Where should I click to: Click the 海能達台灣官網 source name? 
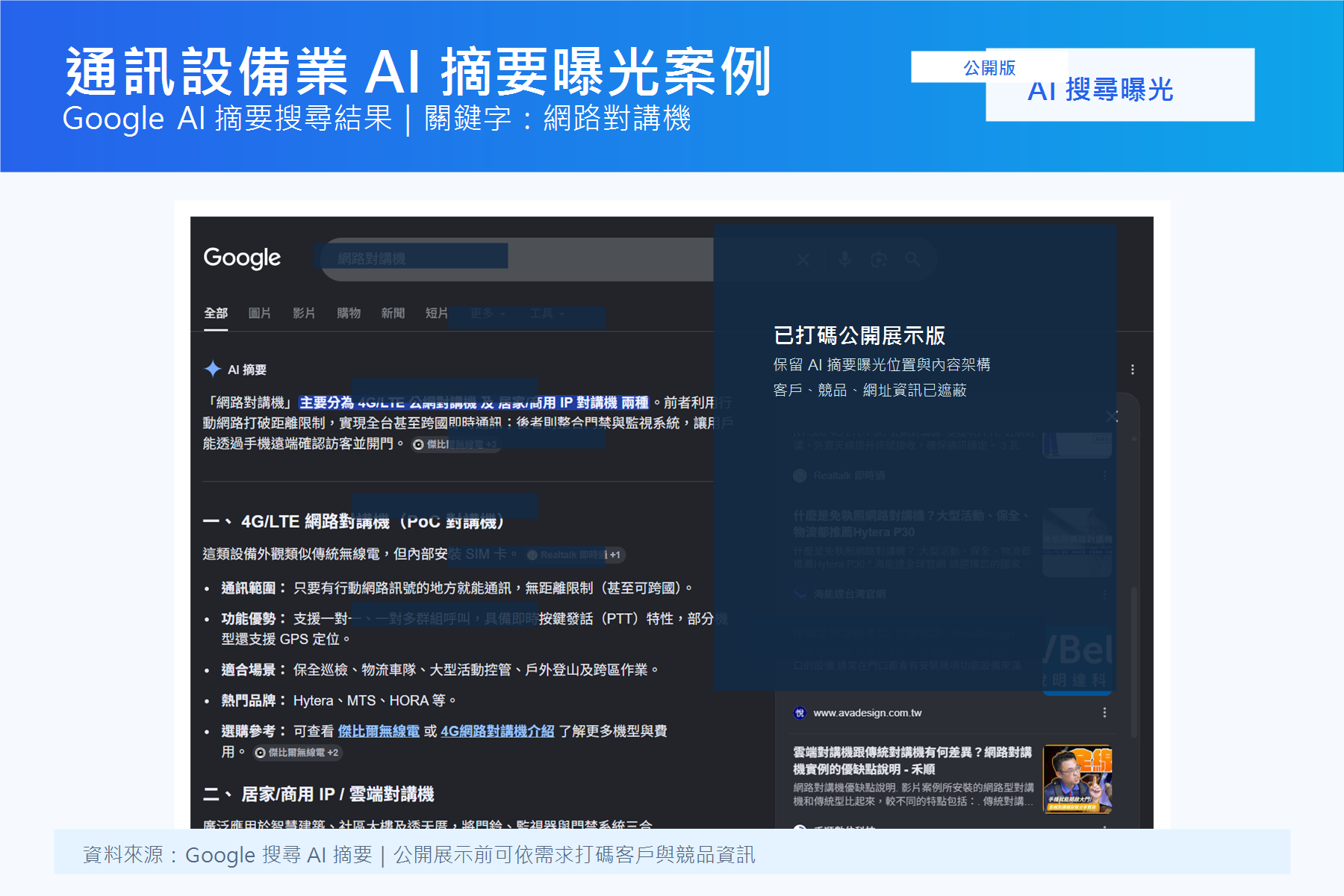tap(850, 594)
